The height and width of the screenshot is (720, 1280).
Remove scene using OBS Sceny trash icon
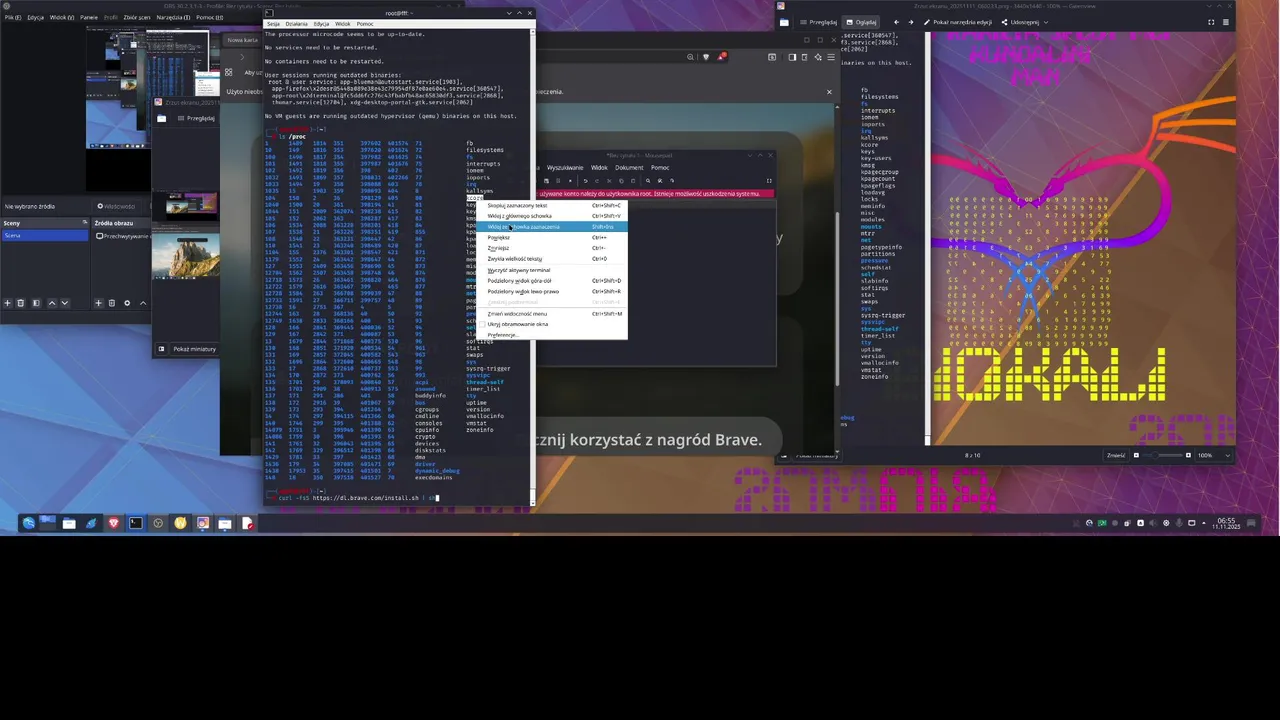(20, 303)
